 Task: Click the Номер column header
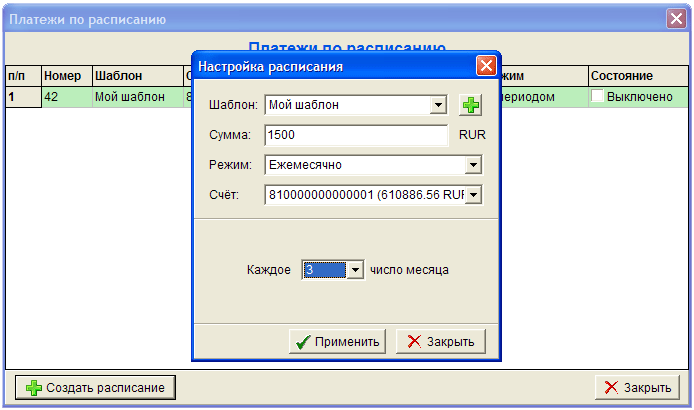(62, 76)
